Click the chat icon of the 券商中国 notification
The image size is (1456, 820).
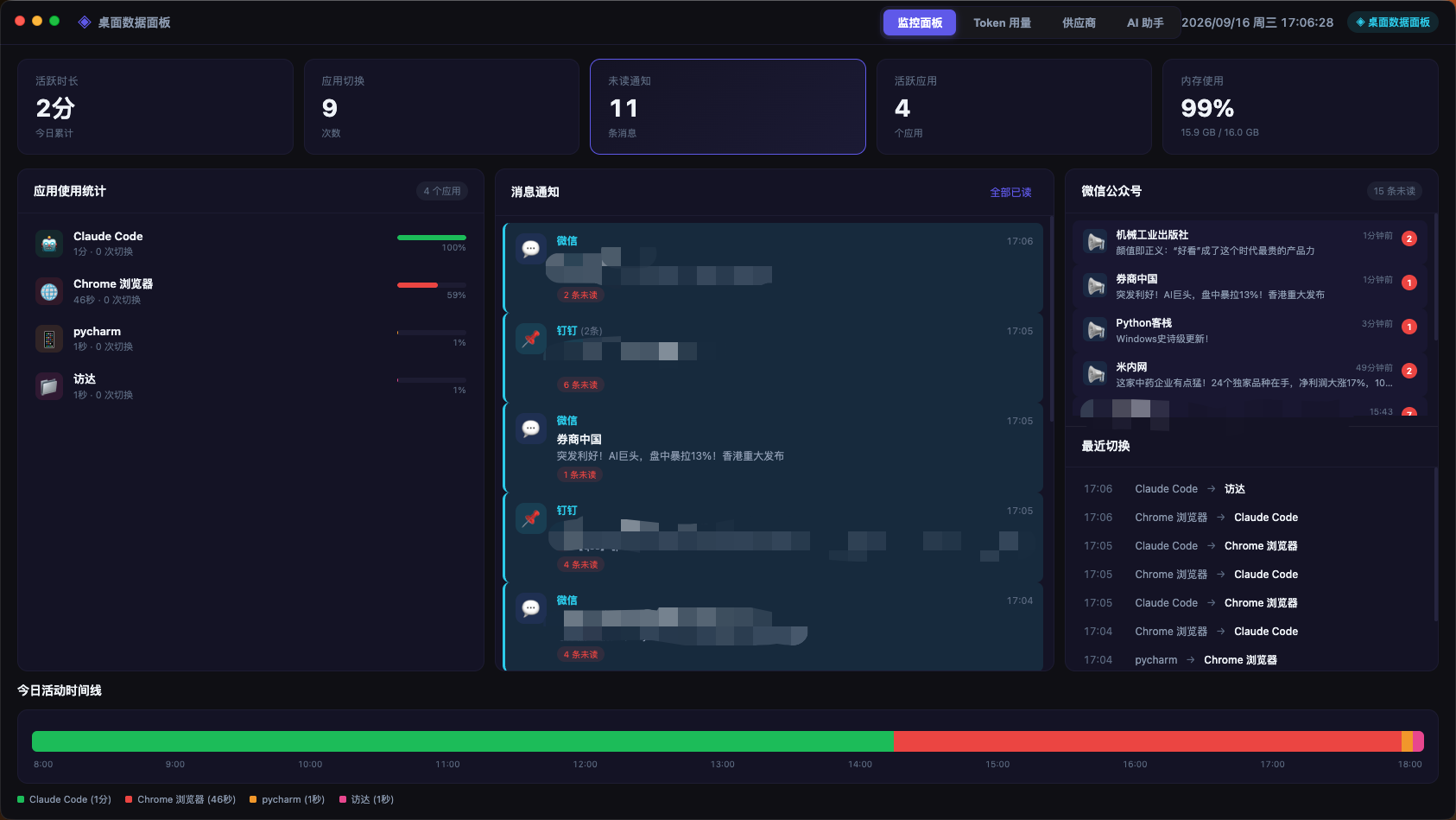531,429
